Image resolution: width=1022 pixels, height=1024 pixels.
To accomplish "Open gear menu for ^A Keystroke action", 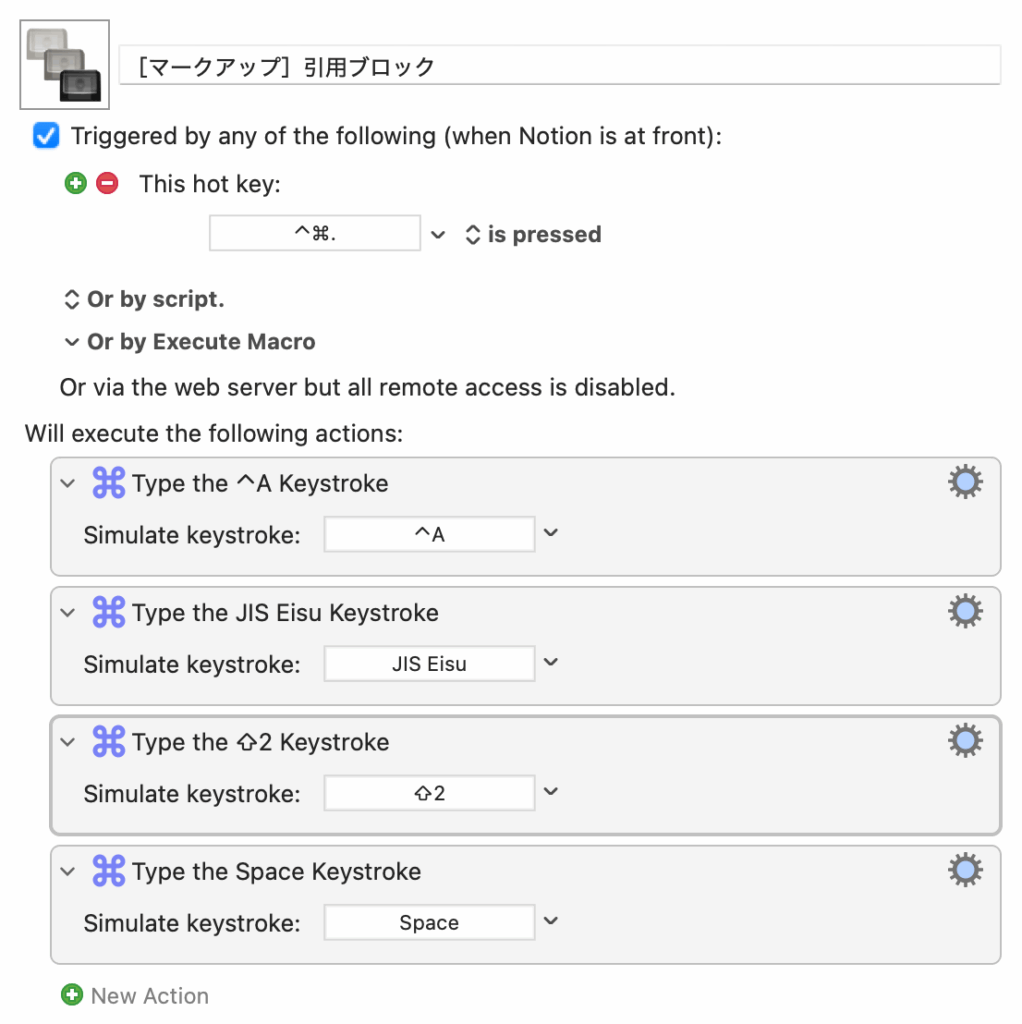I will click(x=964, y=483).
